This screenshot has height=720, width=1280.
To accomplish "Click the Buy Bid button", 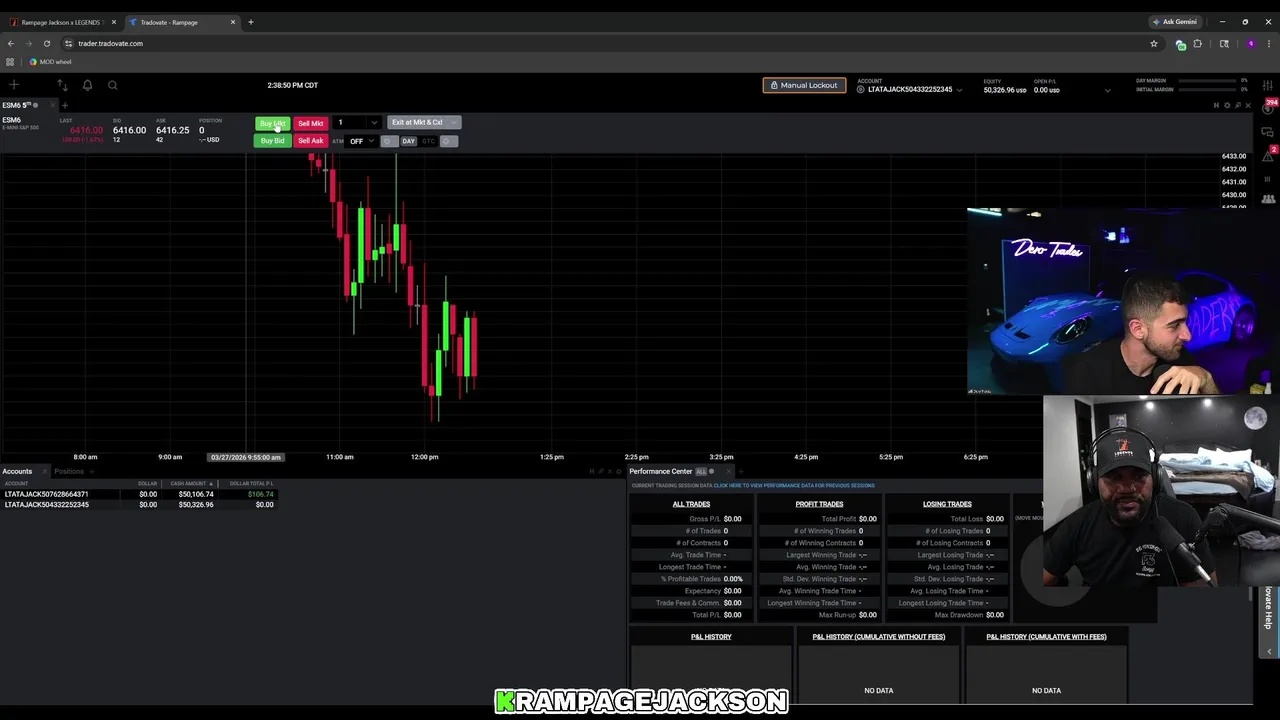I will (272, 141).
